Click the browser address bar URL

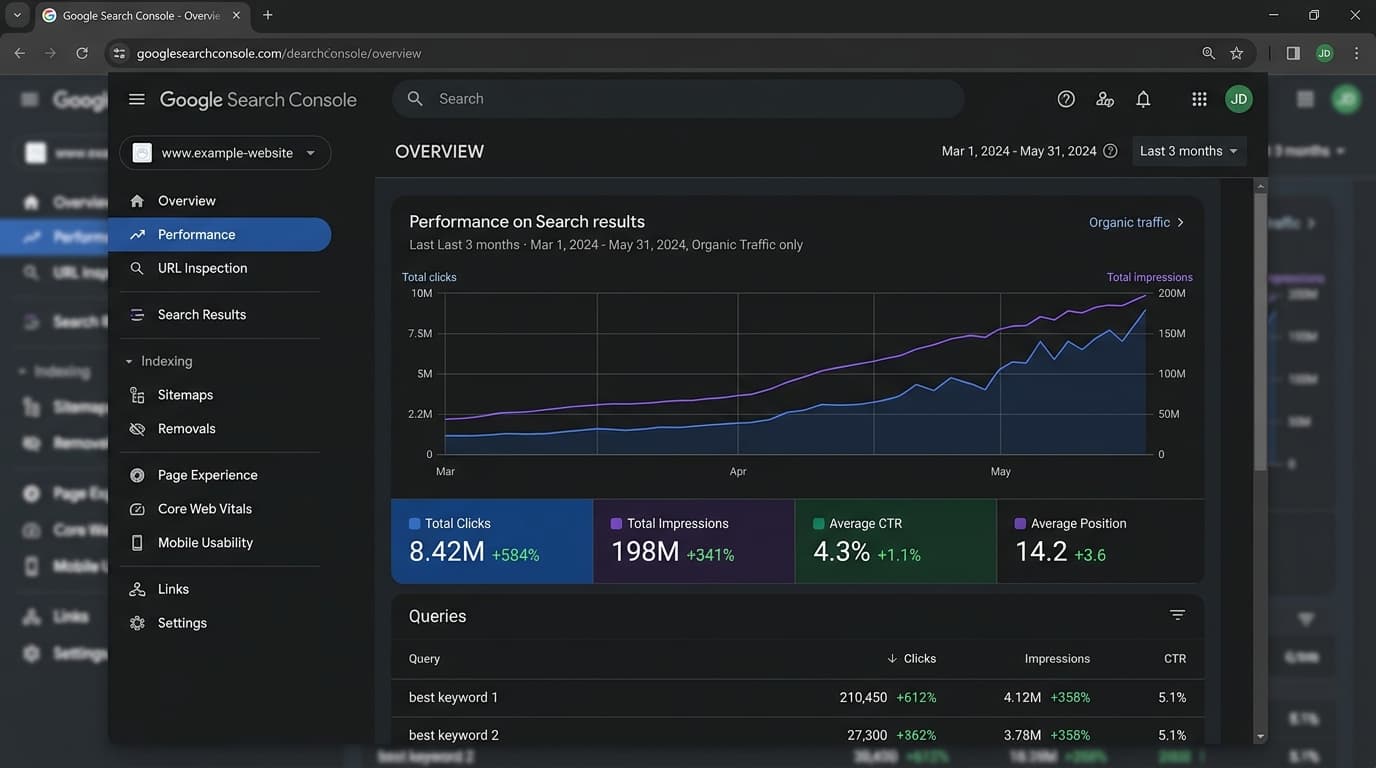click(279, 53)
